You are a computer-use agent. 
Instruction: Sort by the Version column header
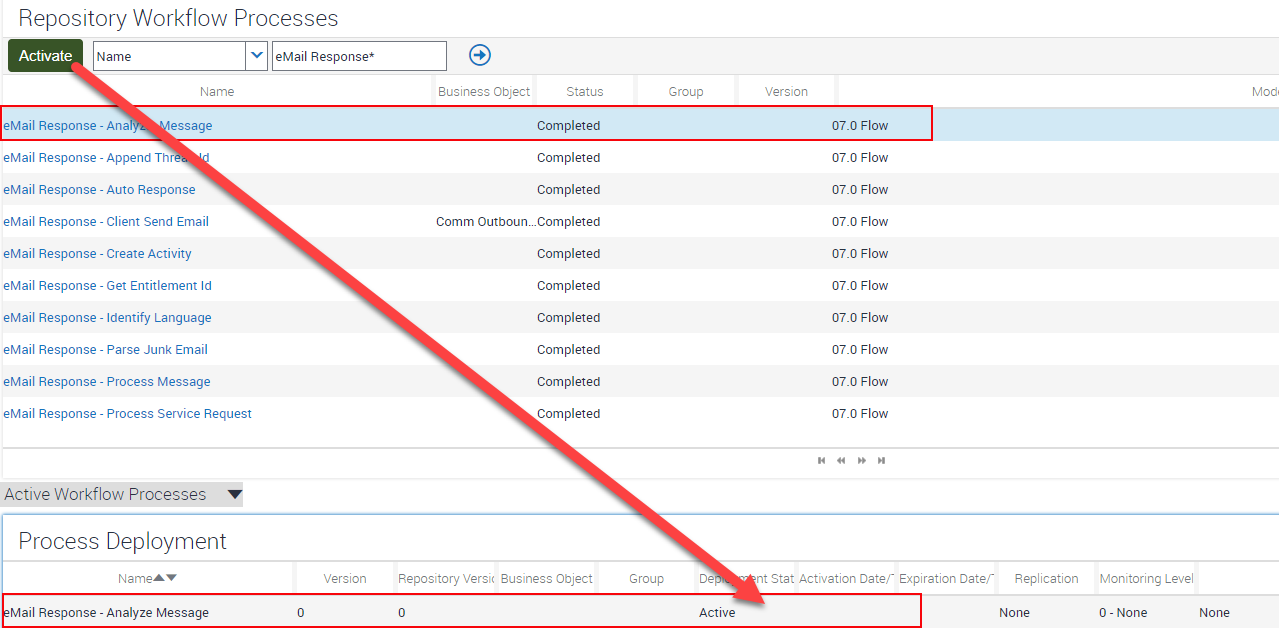tap(786, 91)
